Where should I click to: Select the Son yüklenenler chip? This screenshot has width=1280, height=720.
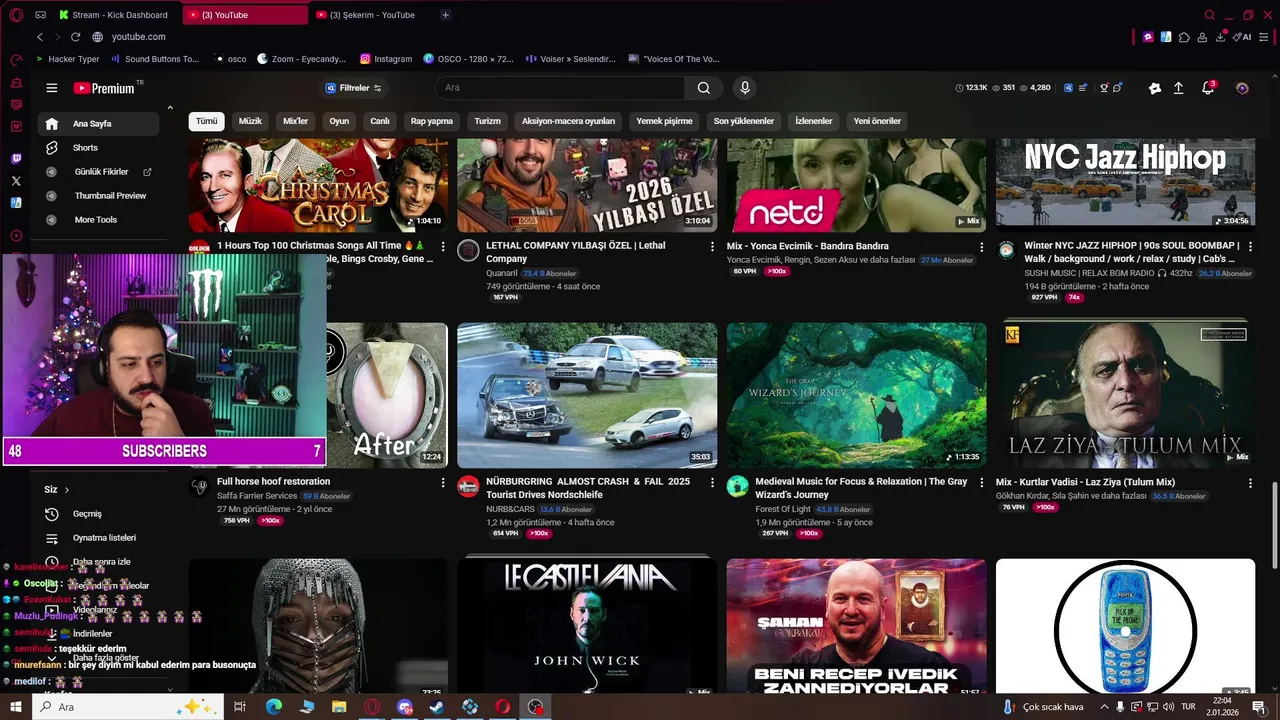743,121
